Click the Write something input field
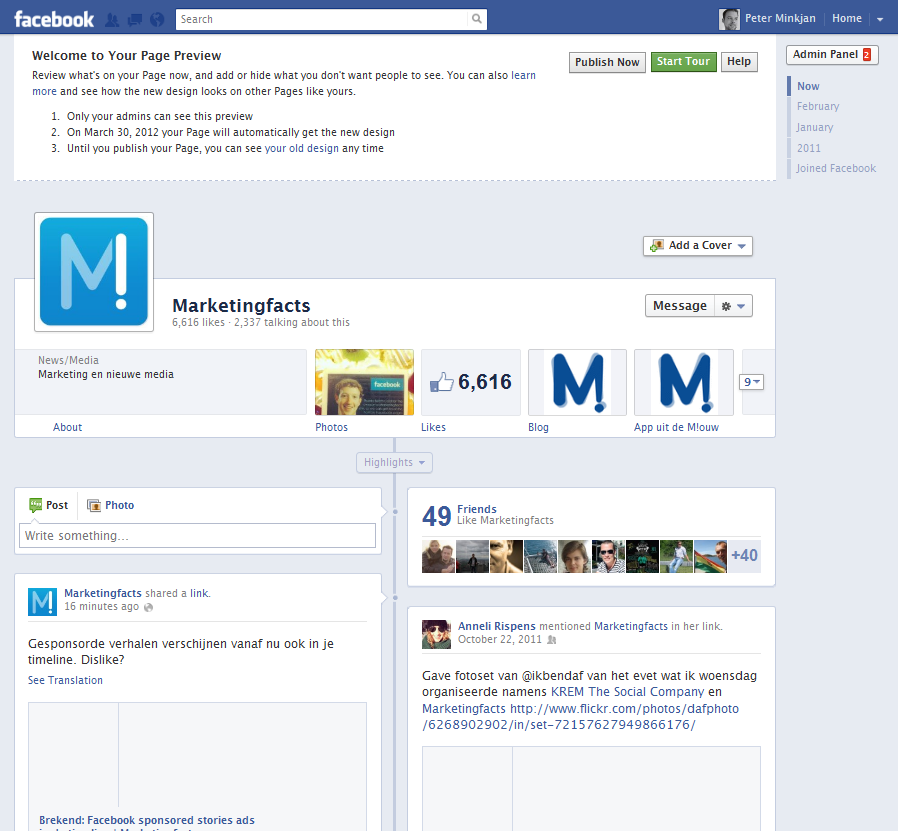898x831 pixels. (198, 536)
